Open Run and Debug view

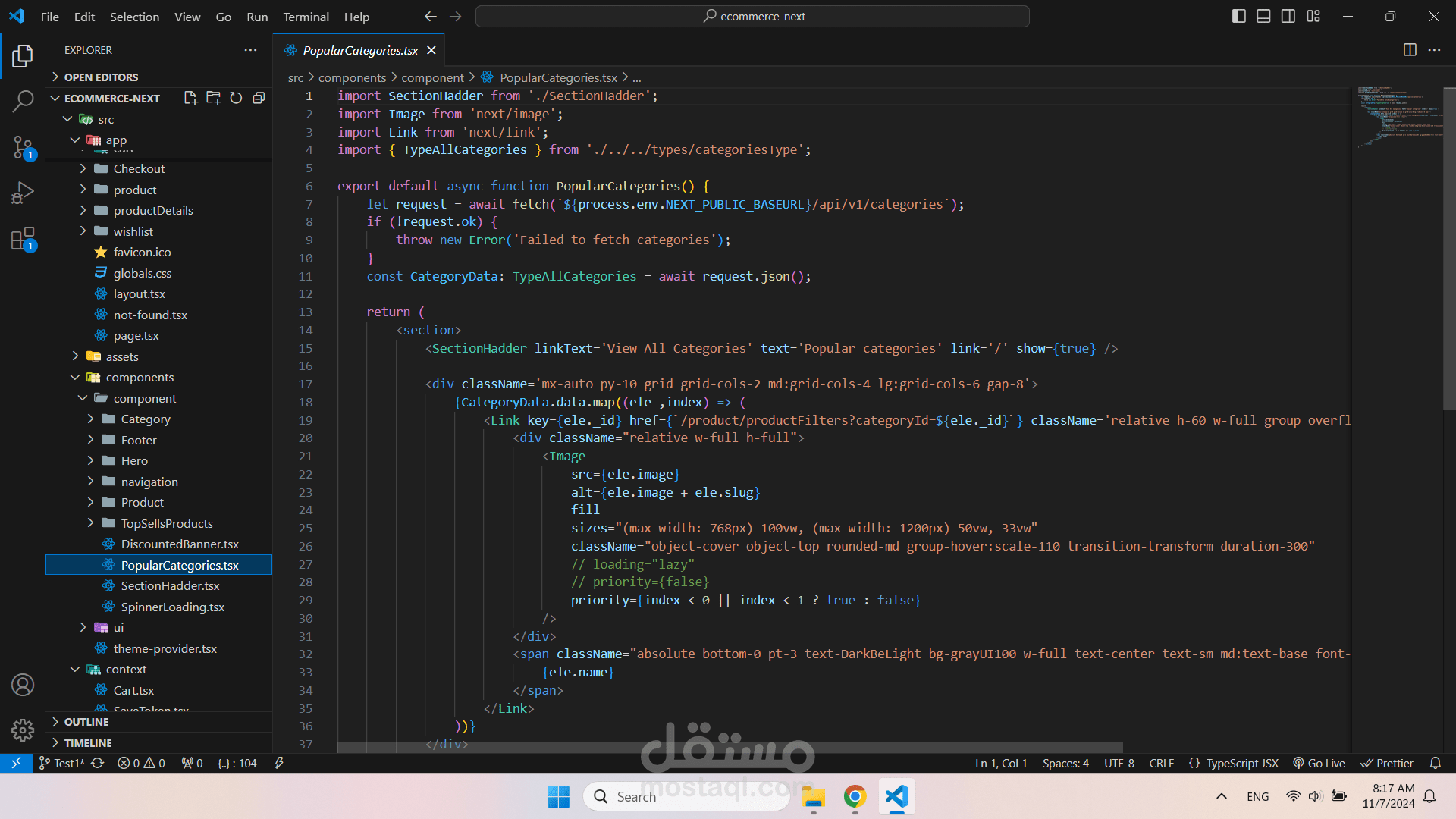coord(23,193)
